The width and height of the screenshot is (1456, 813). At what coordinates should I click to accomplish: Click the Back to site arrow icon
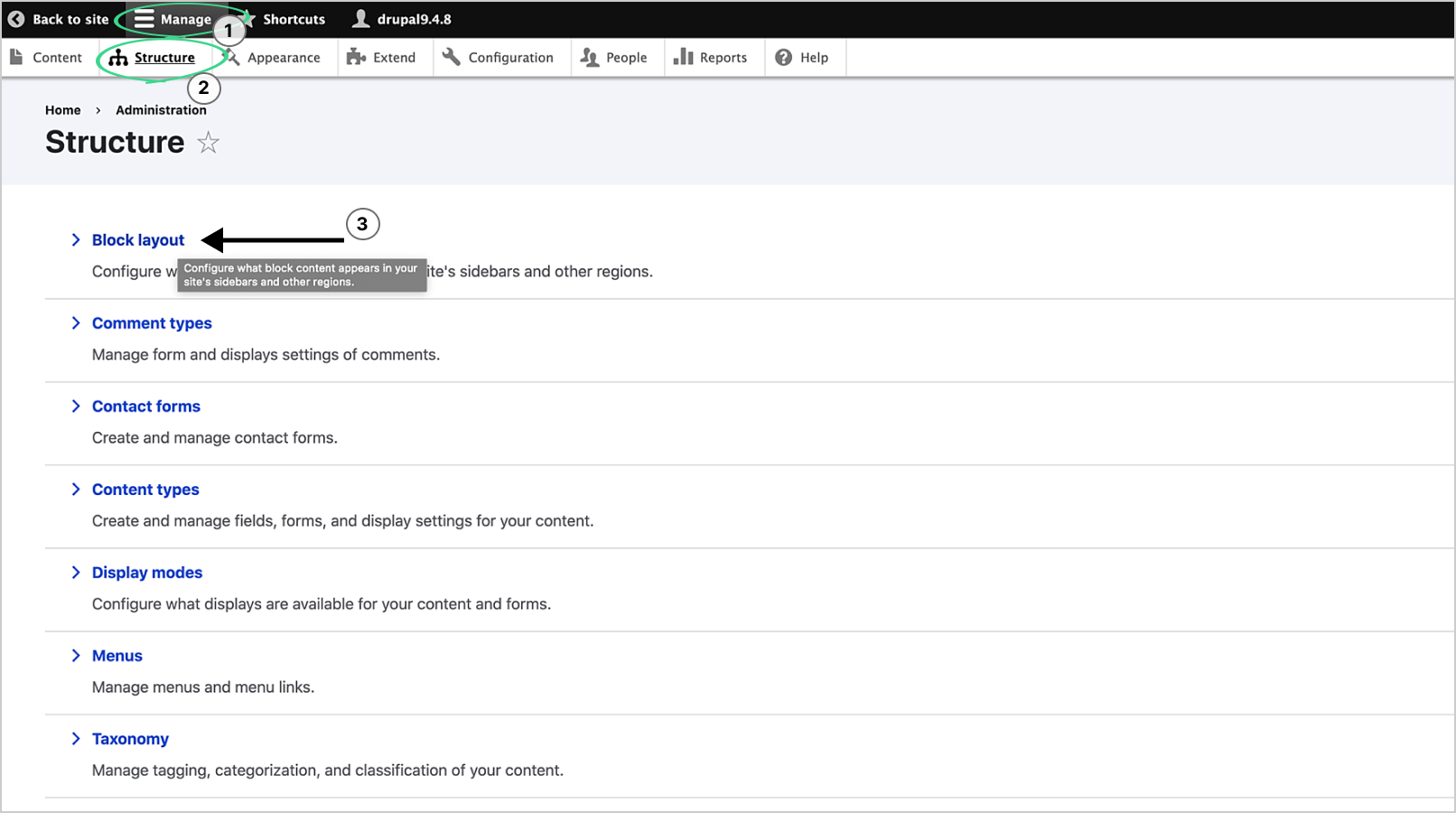click(x=16, y=19)
